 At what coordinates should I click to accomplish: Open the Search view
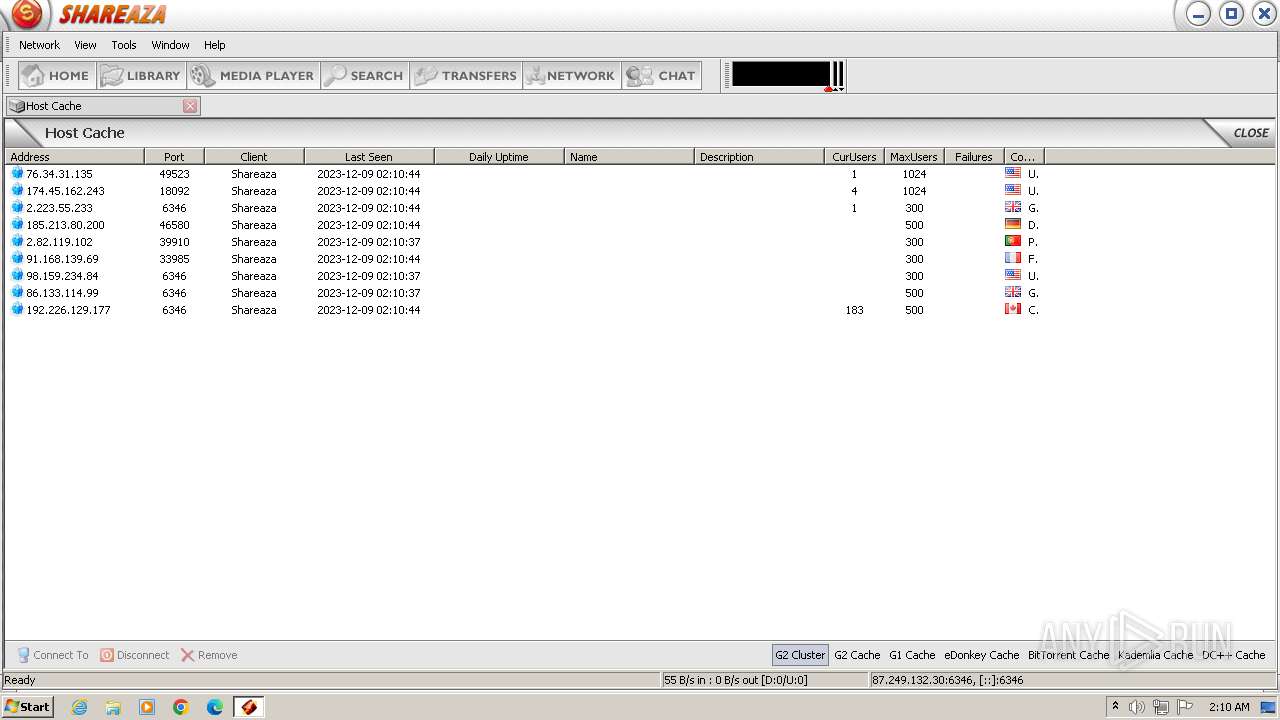[x=365, y=76]
